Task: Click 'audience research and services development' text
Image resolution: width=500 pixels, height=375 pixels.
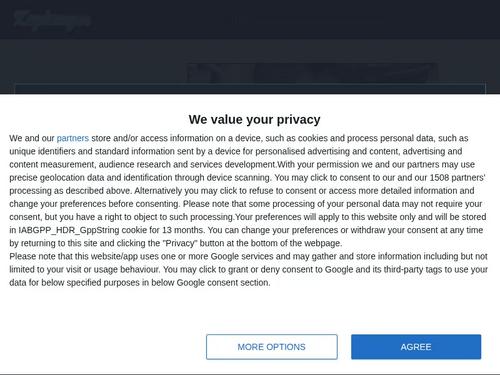Action: 187,164
